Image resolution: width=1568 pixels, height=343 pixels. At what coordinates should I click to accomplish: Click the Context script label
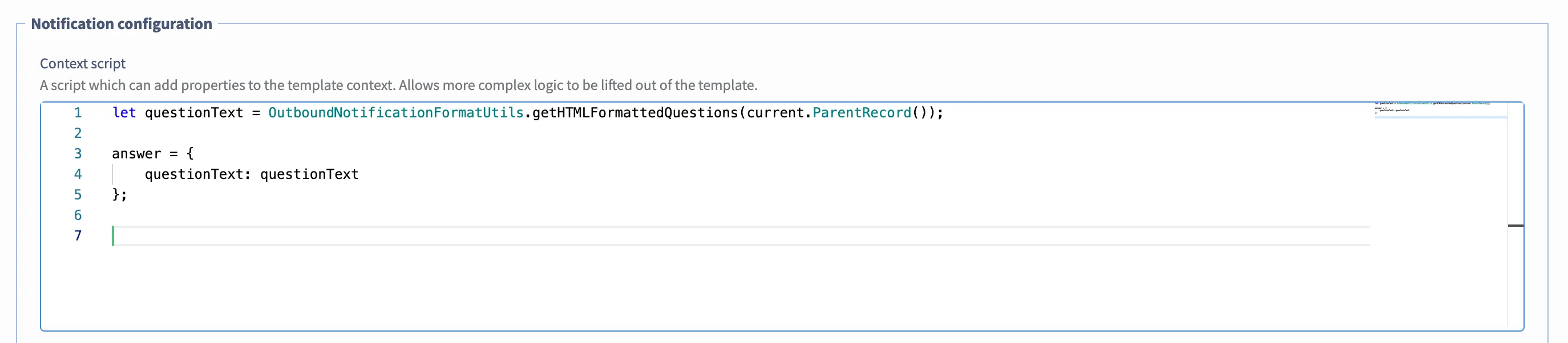(x=83, y=63)
